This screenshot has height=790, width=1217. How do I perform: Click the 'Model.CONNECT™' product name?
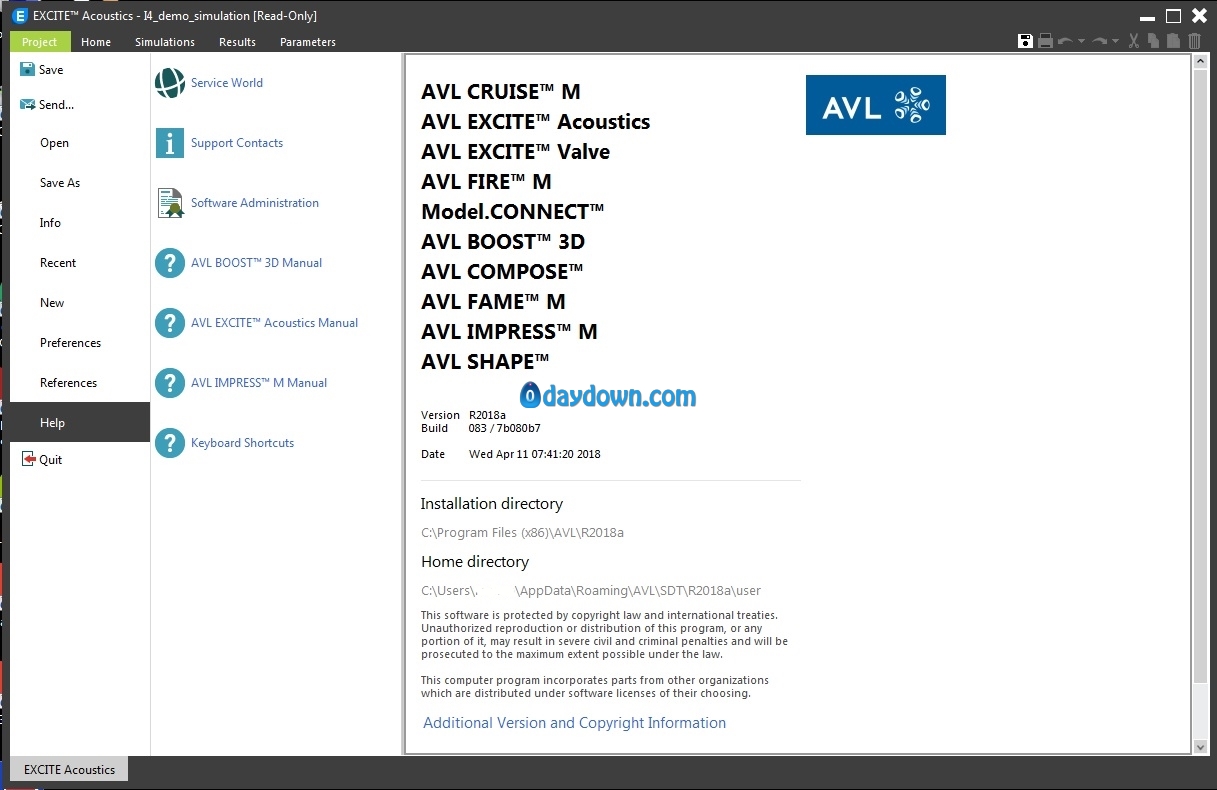(x=513, y=212)
